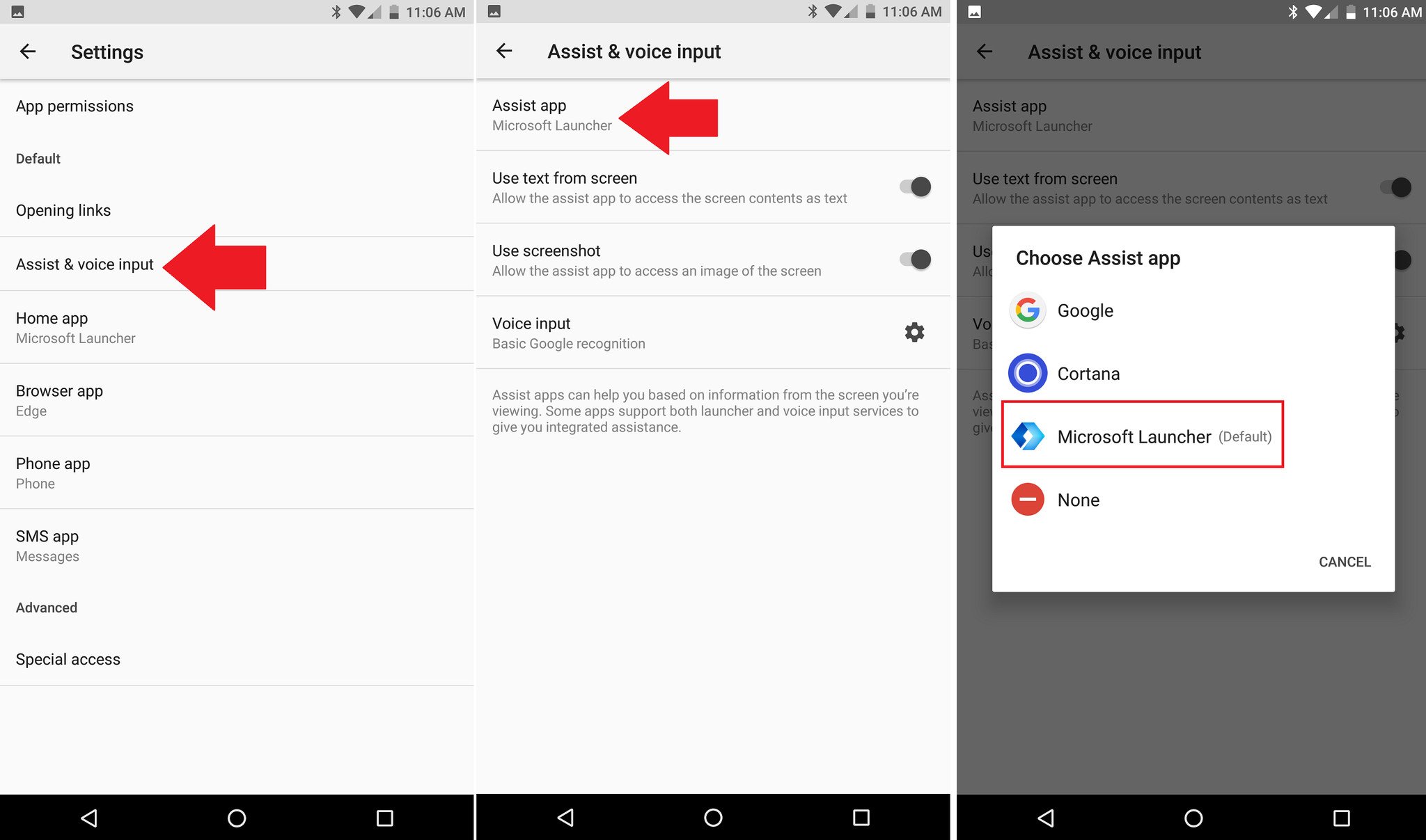Click the Cortana icon in dialog

(1028, 372)
